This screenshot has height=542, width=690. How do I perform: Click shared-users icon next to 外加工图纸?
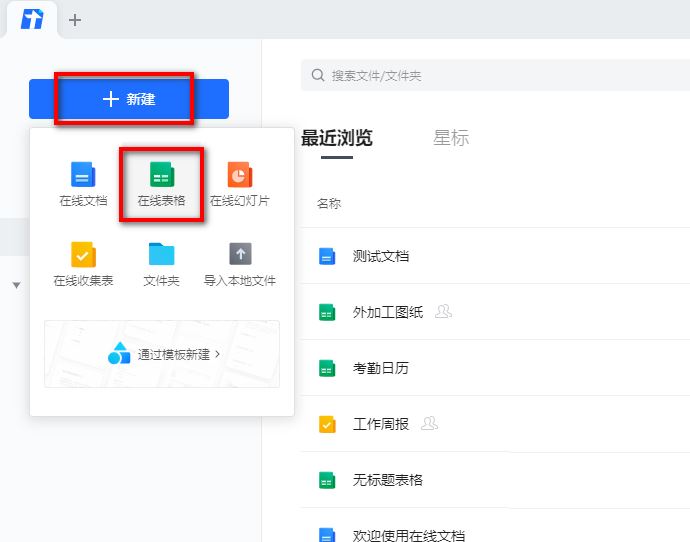[x=443, y=311]
